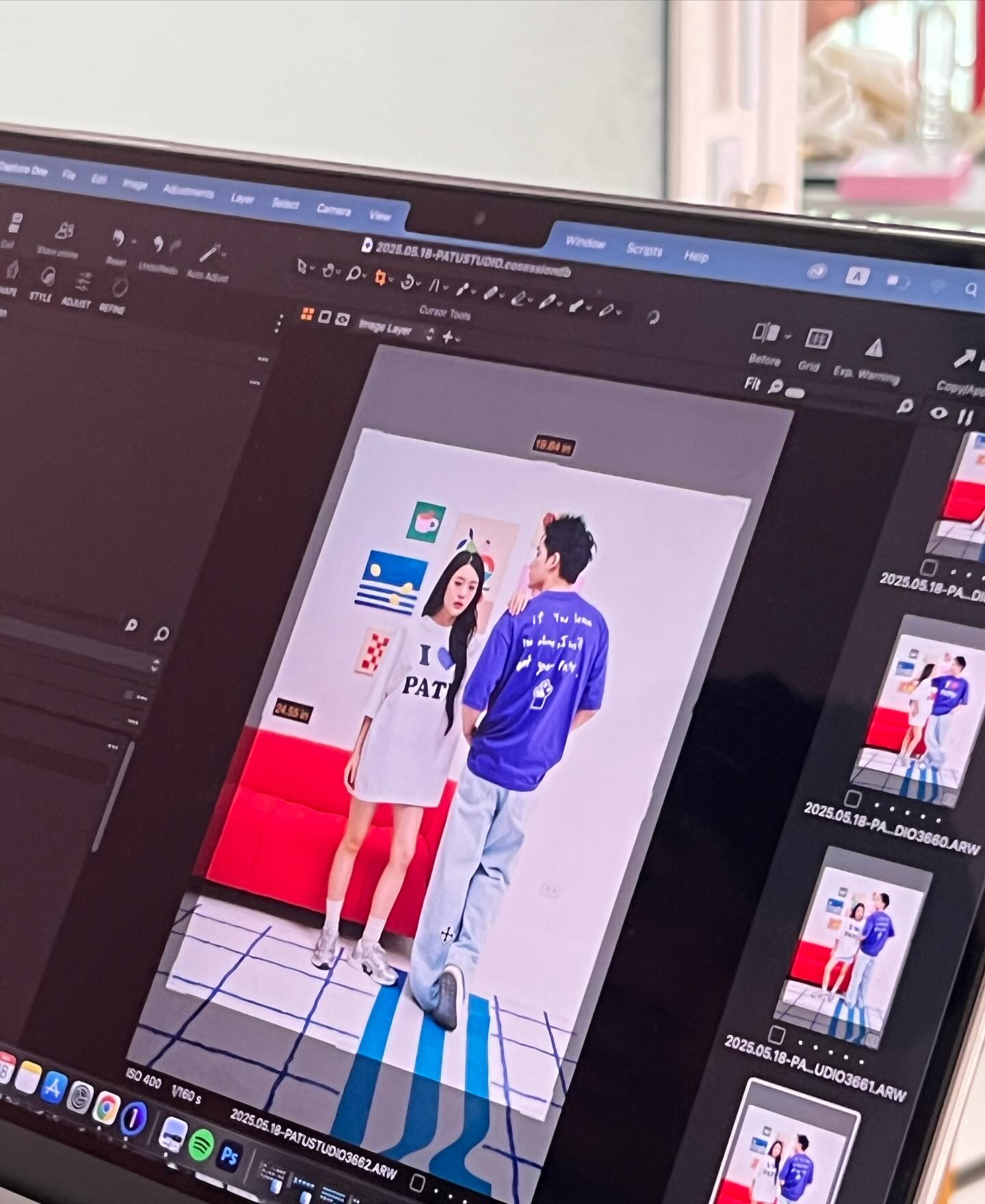985x1204 pixels.
Task: Toggle the browser eye icon
Action: (941, 413)
